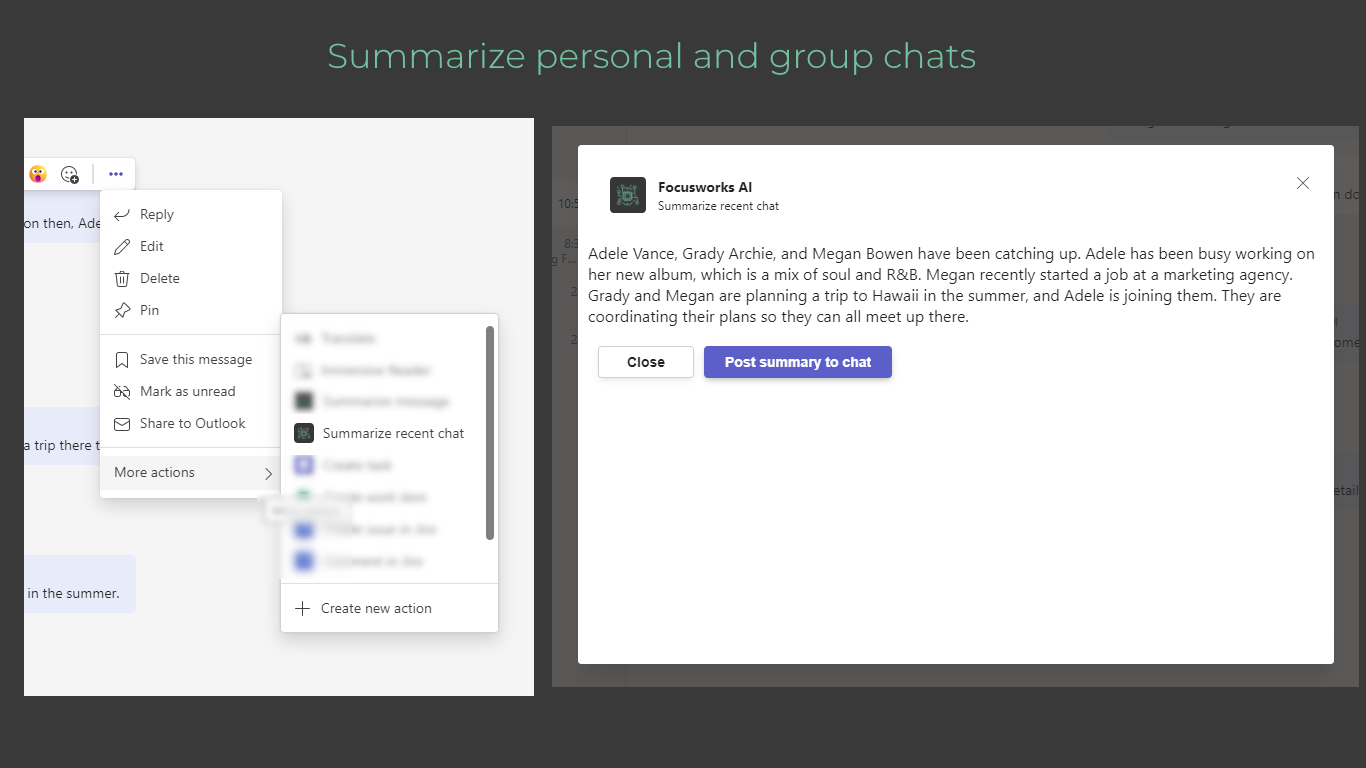Expand the More actions submenu
The image size is (1366, 768).
tap(191, 473)
